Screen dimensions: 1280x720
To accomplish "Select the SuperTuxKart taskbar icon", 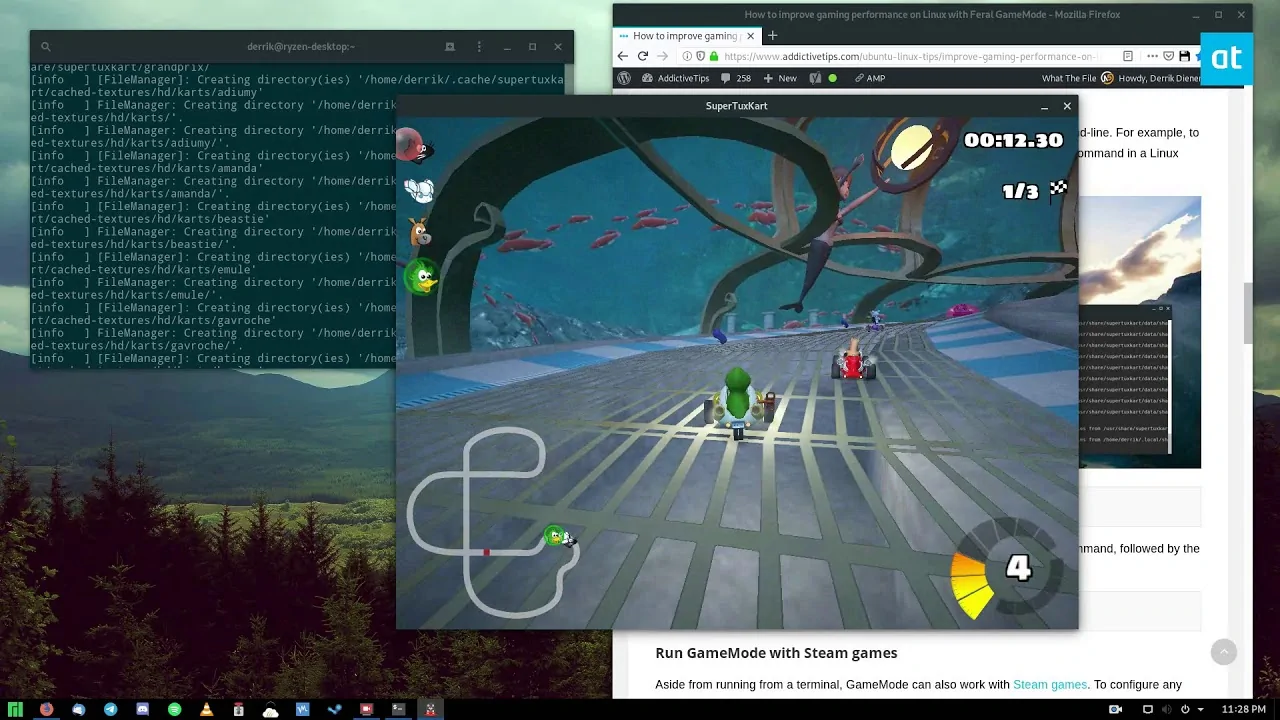I will (x=431, y=709).
